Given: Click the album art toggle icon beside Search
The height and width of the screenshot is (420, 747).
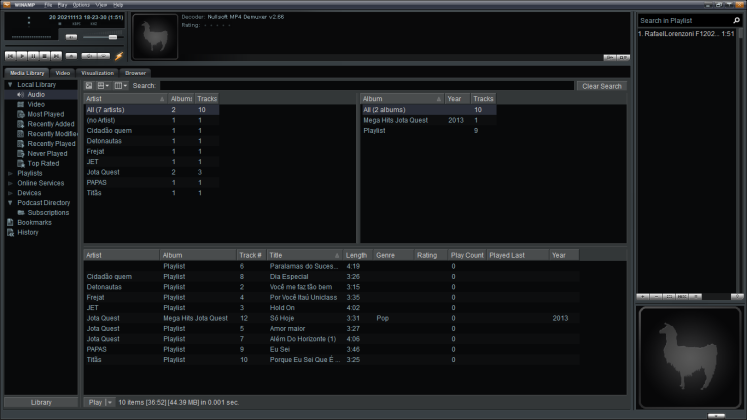Looking at the screenshot, I should 89,86.
